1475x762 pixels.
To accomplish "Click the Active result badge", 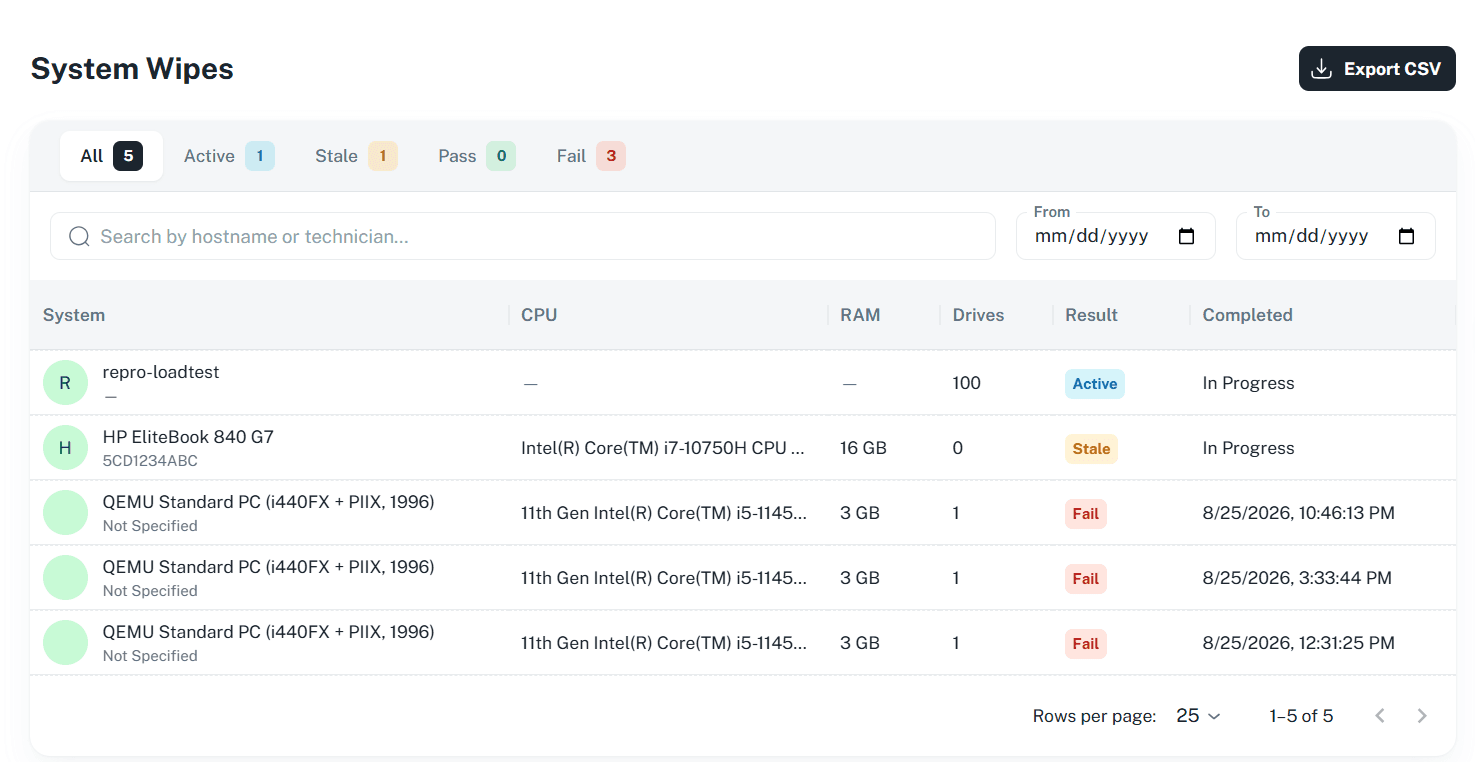I will click(1095, 384).
